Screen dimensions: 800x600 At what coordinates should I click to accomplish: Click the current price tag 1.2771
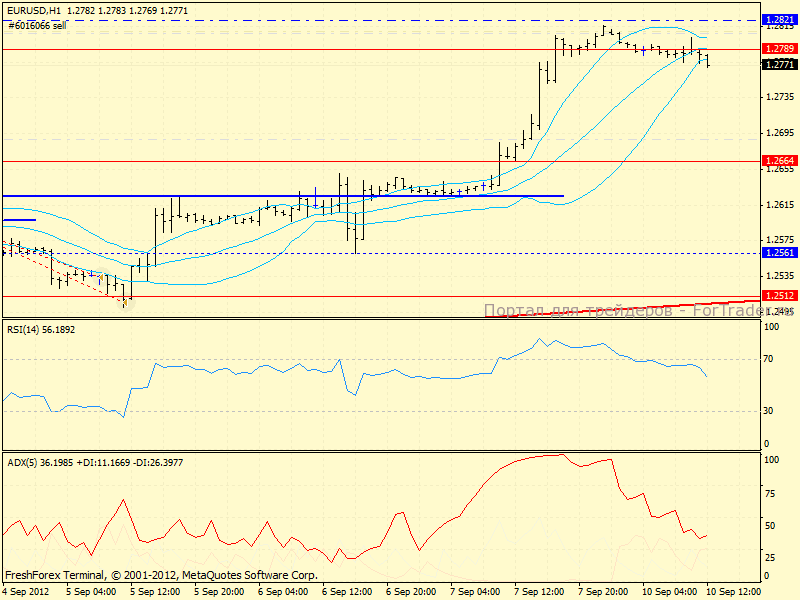coord(779,64)
